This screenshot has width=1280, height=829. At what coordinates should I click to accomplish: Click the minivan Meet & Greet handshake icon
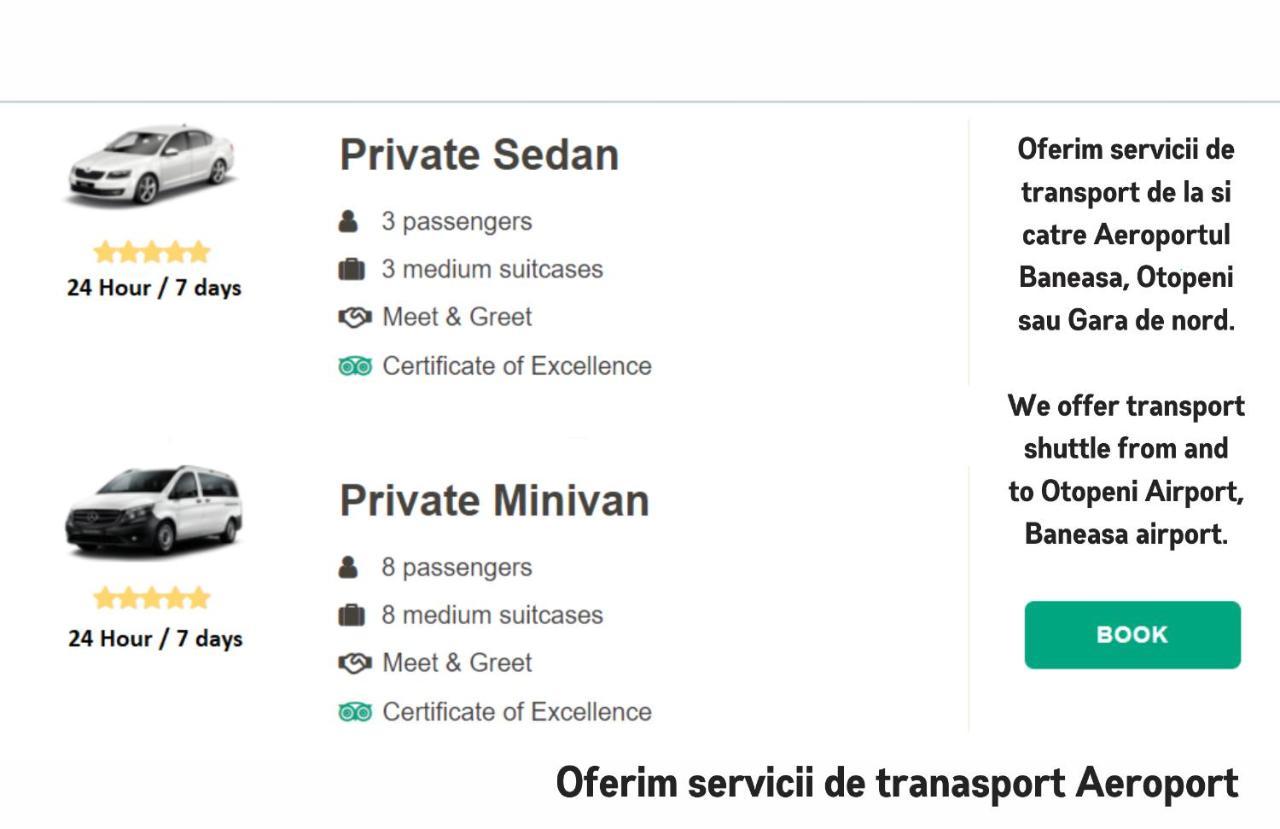(354, 663)
